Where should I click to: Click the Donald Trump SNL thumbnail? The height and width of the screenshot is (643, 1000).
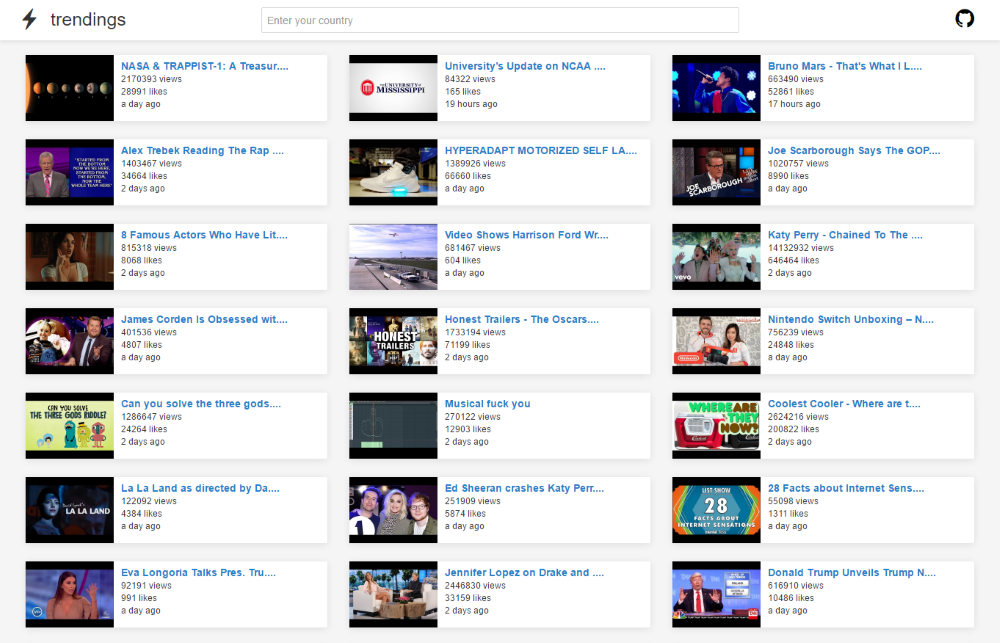coord(716,595)
